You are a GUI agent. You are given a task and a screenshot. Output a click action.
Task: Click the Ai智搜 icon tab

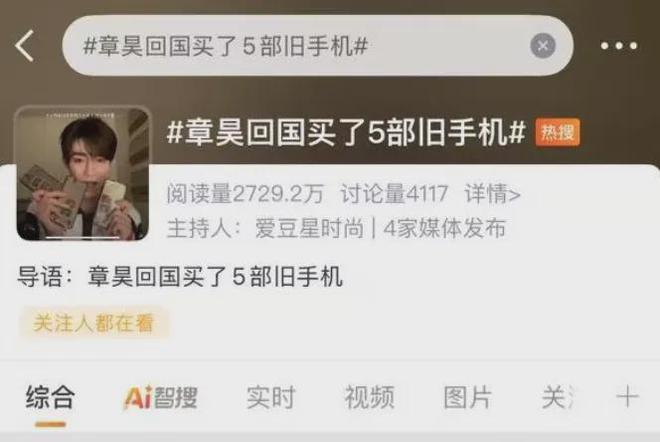pyautogui.click(x=161, y=397)
